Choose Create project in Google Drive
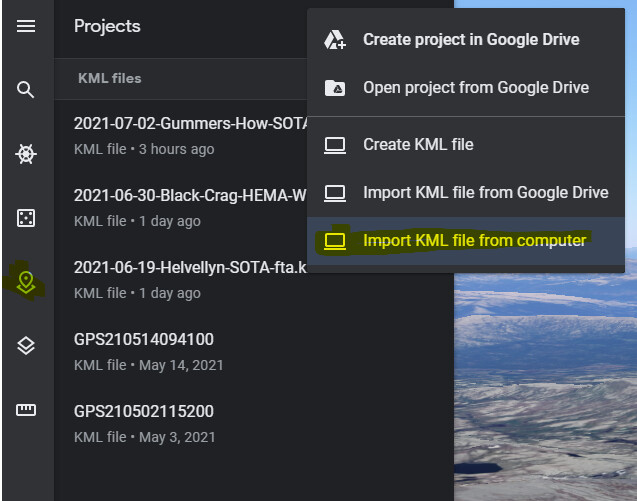This screenshot has height=501, width=637. click(470, 40)
